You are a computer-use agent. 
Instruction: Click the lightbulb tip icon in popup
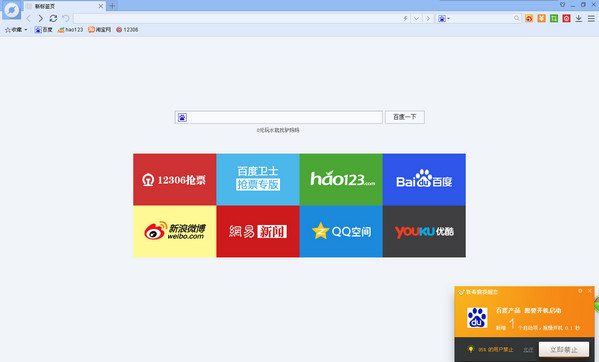click(471, 349)
